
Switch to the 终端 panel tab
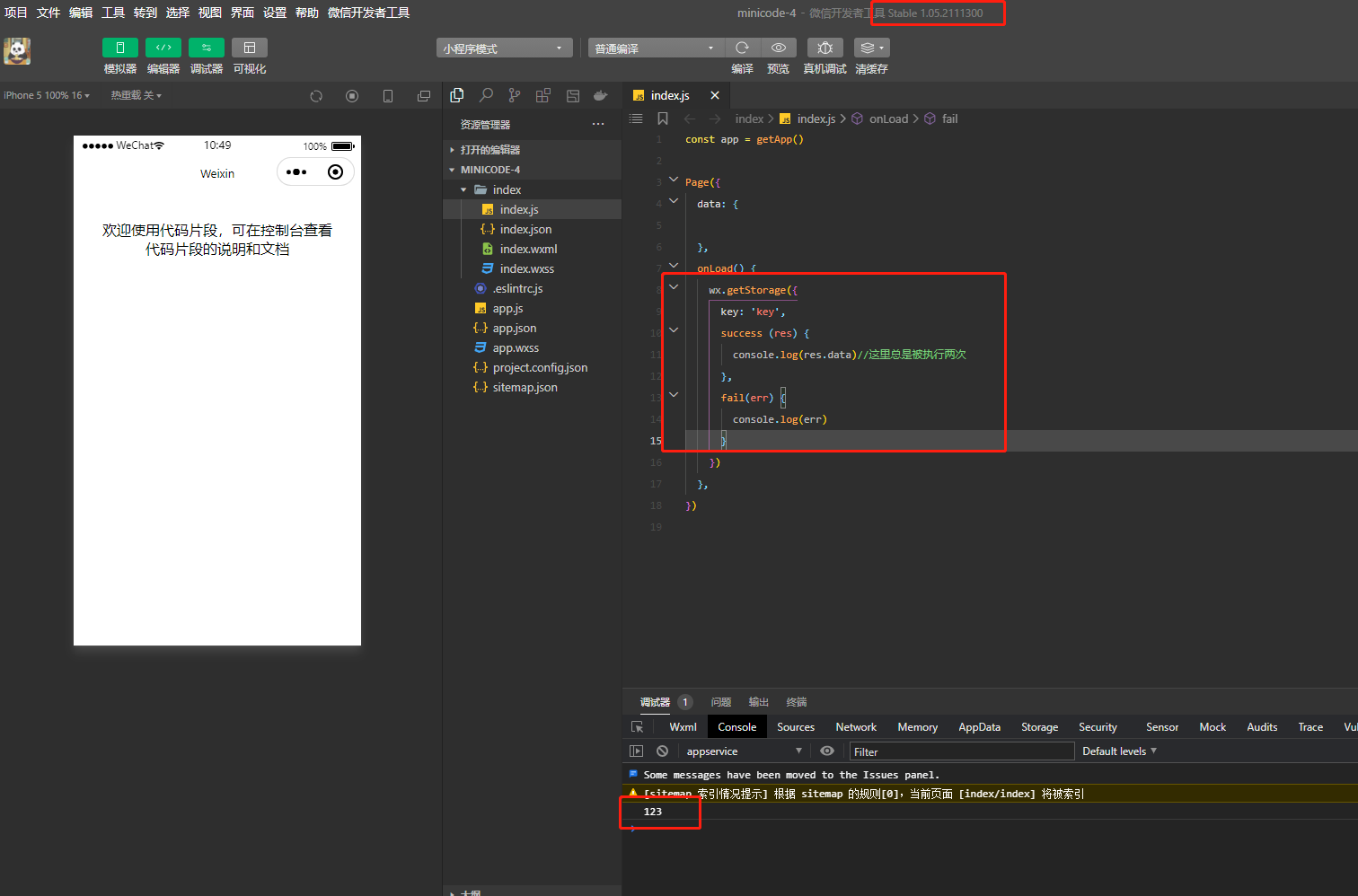point(797,702)
